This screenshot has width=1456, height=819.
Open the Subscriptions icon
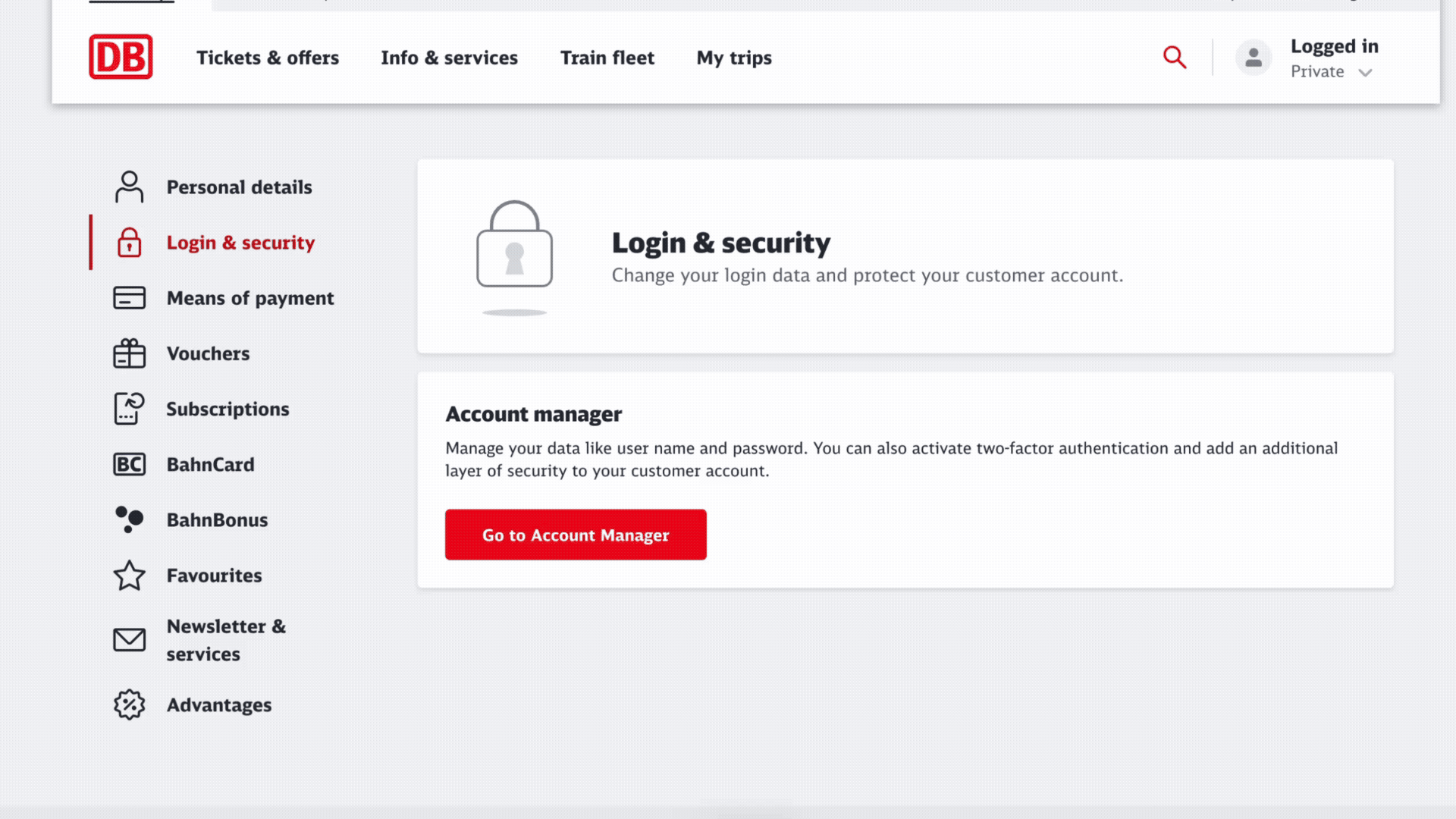[129, 409]
